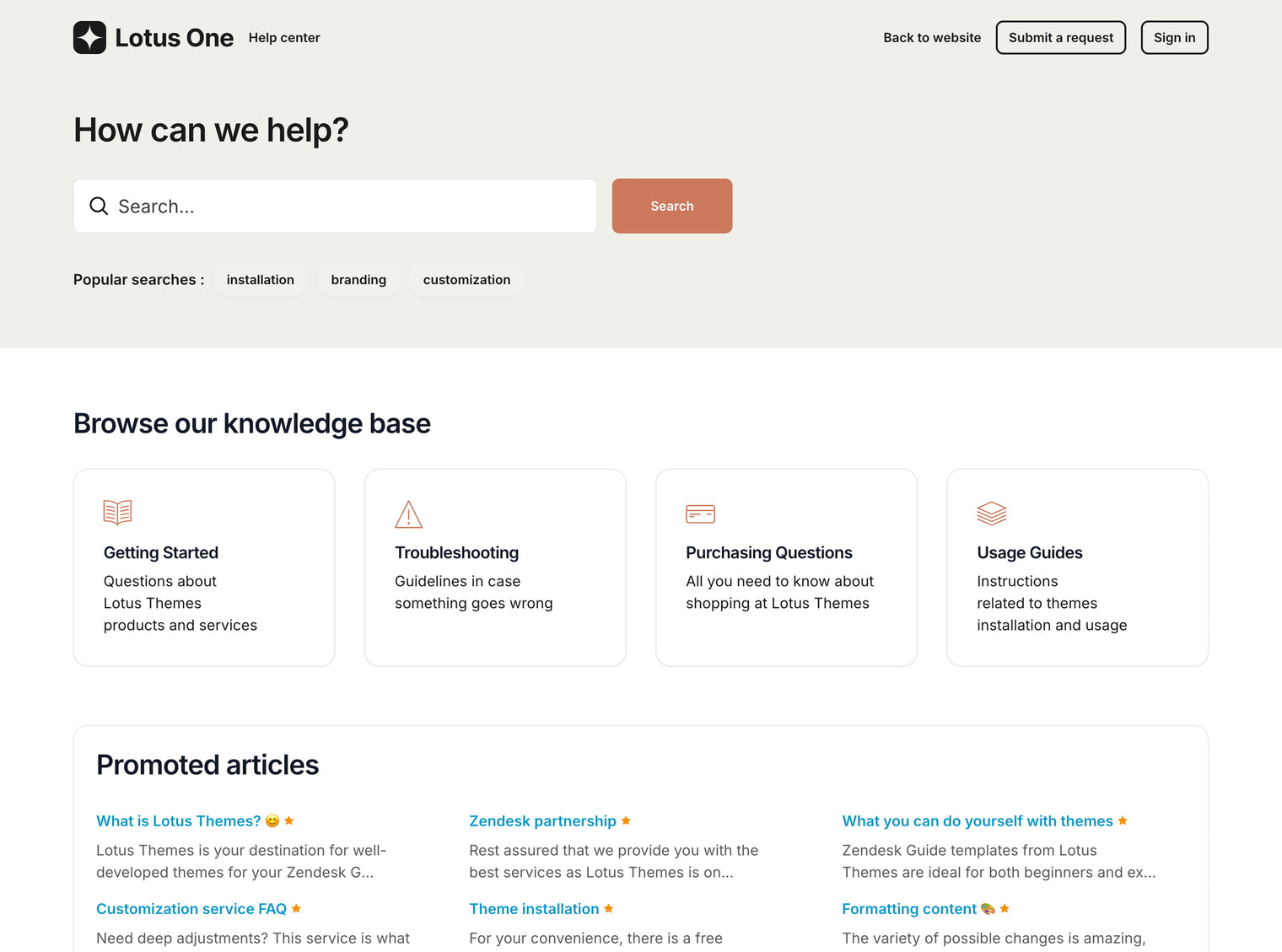This screenshot has width=1282, height=952.
Task: Open the Help center link
Action: coord(284,38)
